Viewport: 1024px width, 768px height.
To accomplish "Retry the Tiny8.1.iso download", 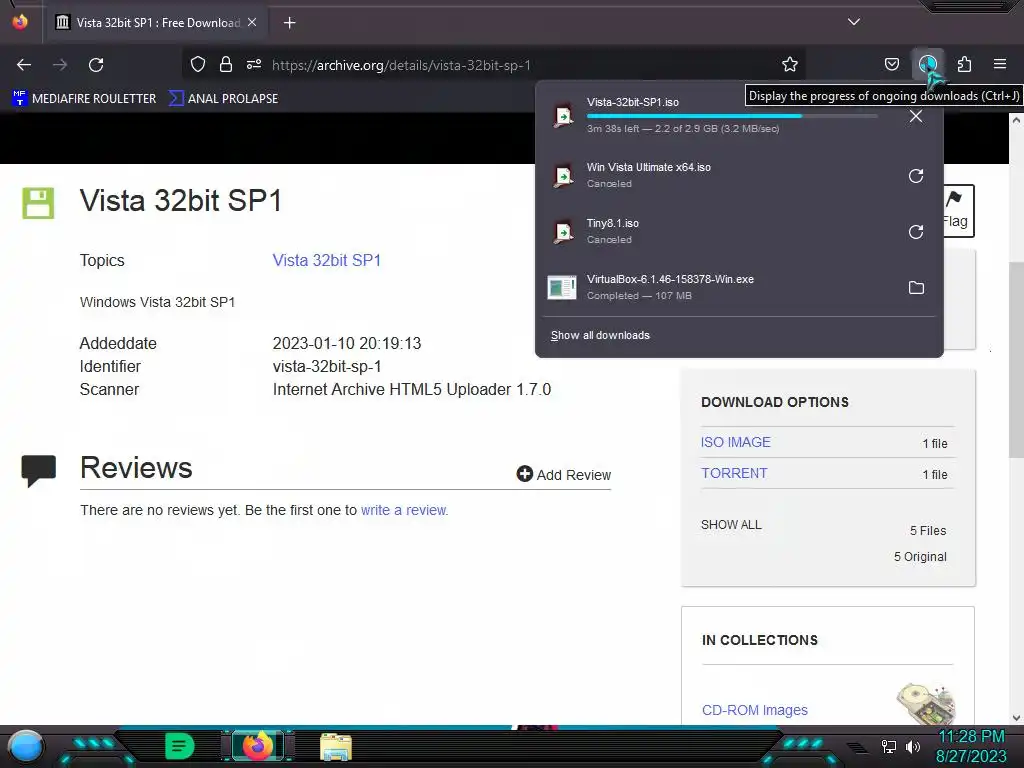I will point(916,232).
